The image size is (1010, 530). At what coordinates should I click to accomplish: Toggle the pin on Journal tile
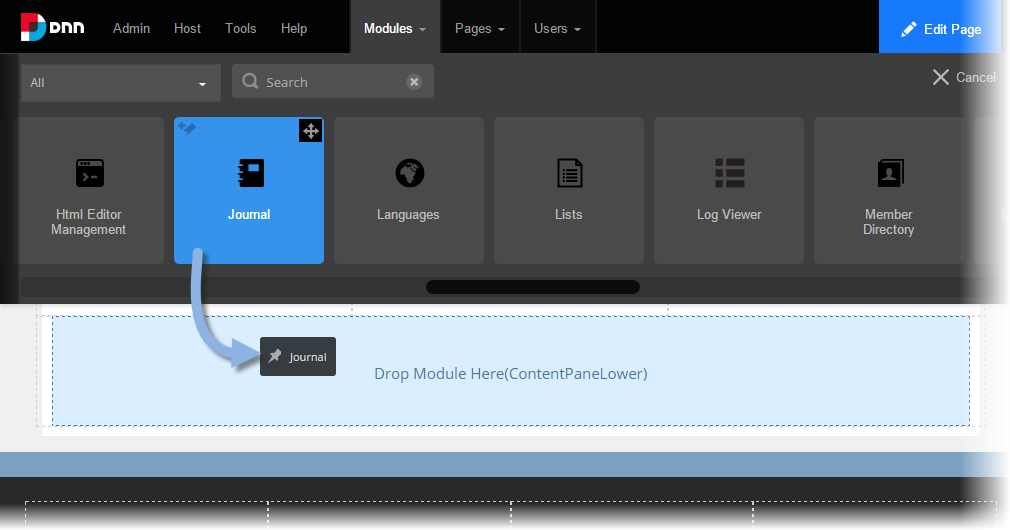[186, 128]
